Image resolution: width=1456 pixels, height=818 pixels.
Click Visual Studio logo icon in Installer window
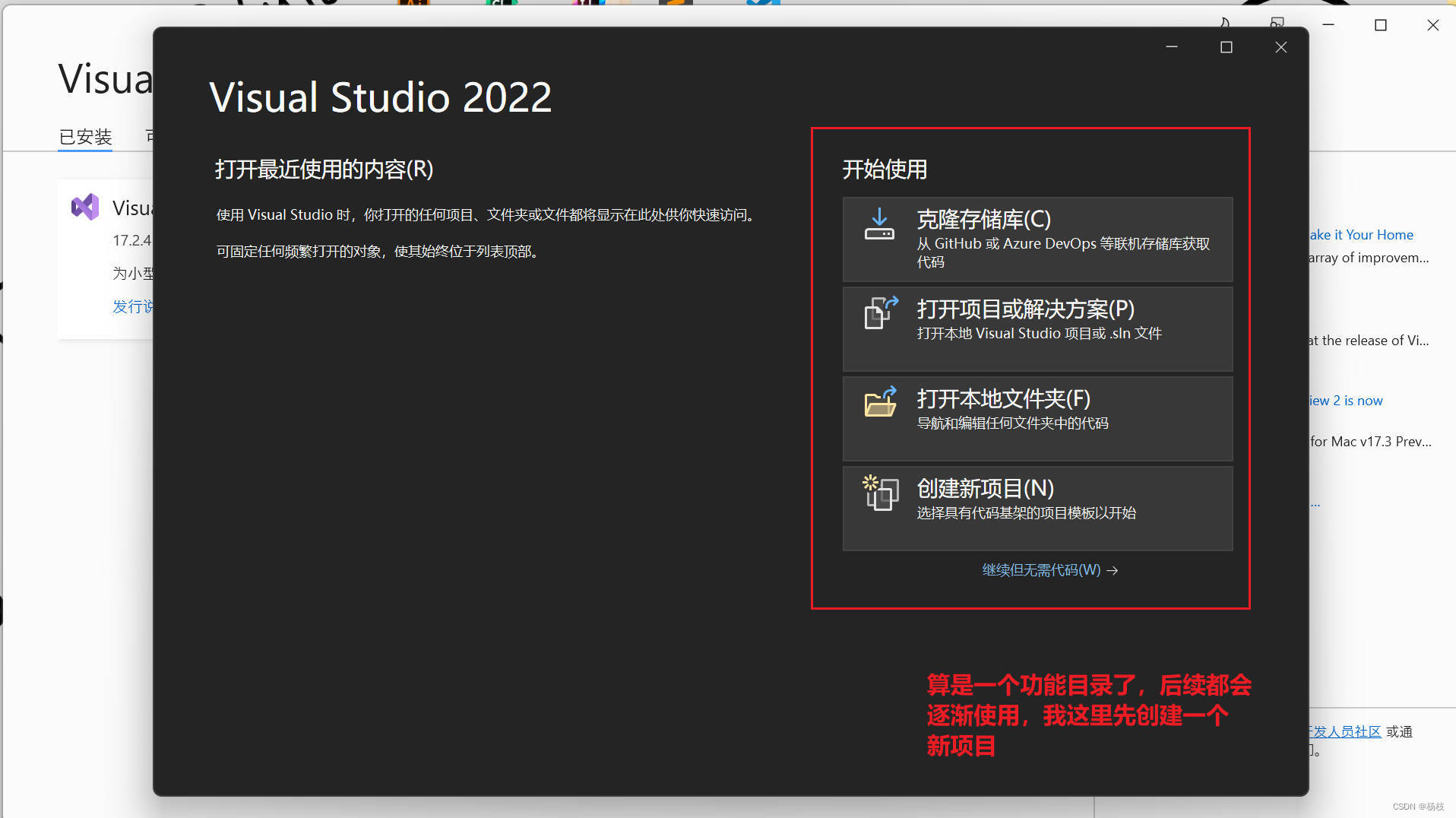click(x=85, y=207)
